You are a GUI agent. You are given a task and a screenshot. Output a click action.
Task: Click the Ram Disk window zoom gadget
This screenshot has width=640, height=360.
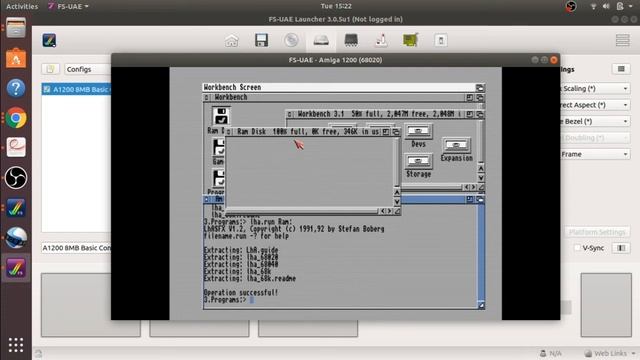pyautogui.click(x=386, y=131)
